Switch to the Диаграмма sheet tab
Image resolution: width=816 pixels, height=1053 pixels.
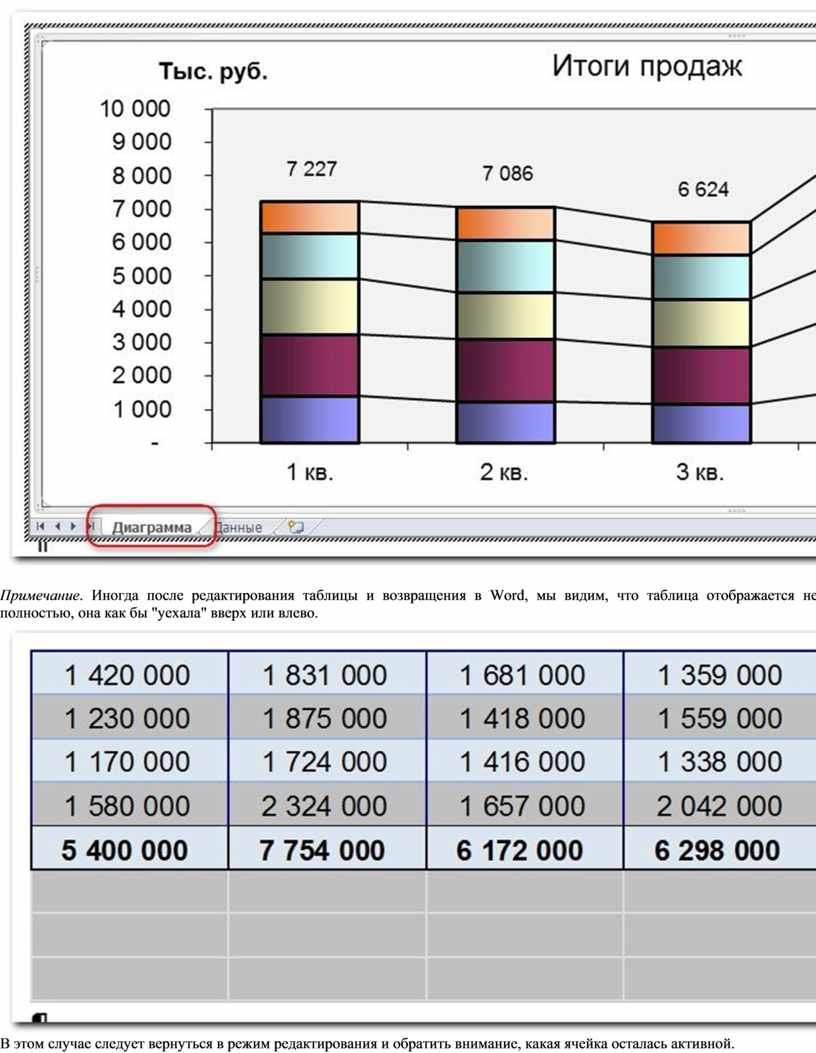point(151,527)
